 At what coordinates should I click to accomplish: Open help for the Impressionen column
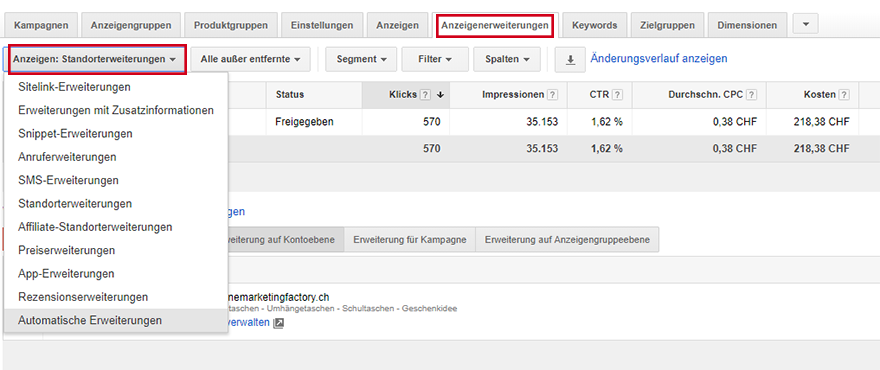552,95
